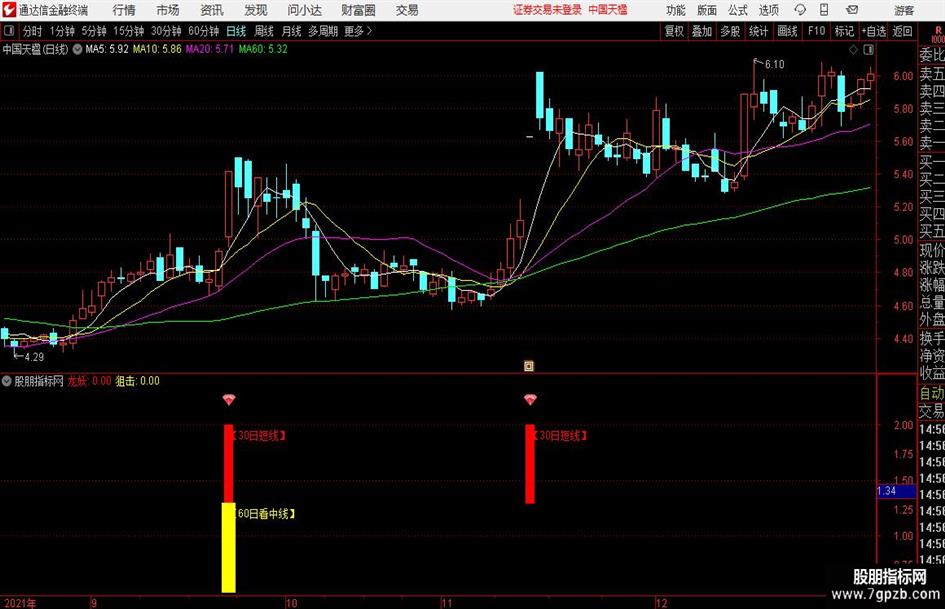Click the 【60日看中线】 label
The width and height of the screenshot is (945, 609).
tap(264, 514)
